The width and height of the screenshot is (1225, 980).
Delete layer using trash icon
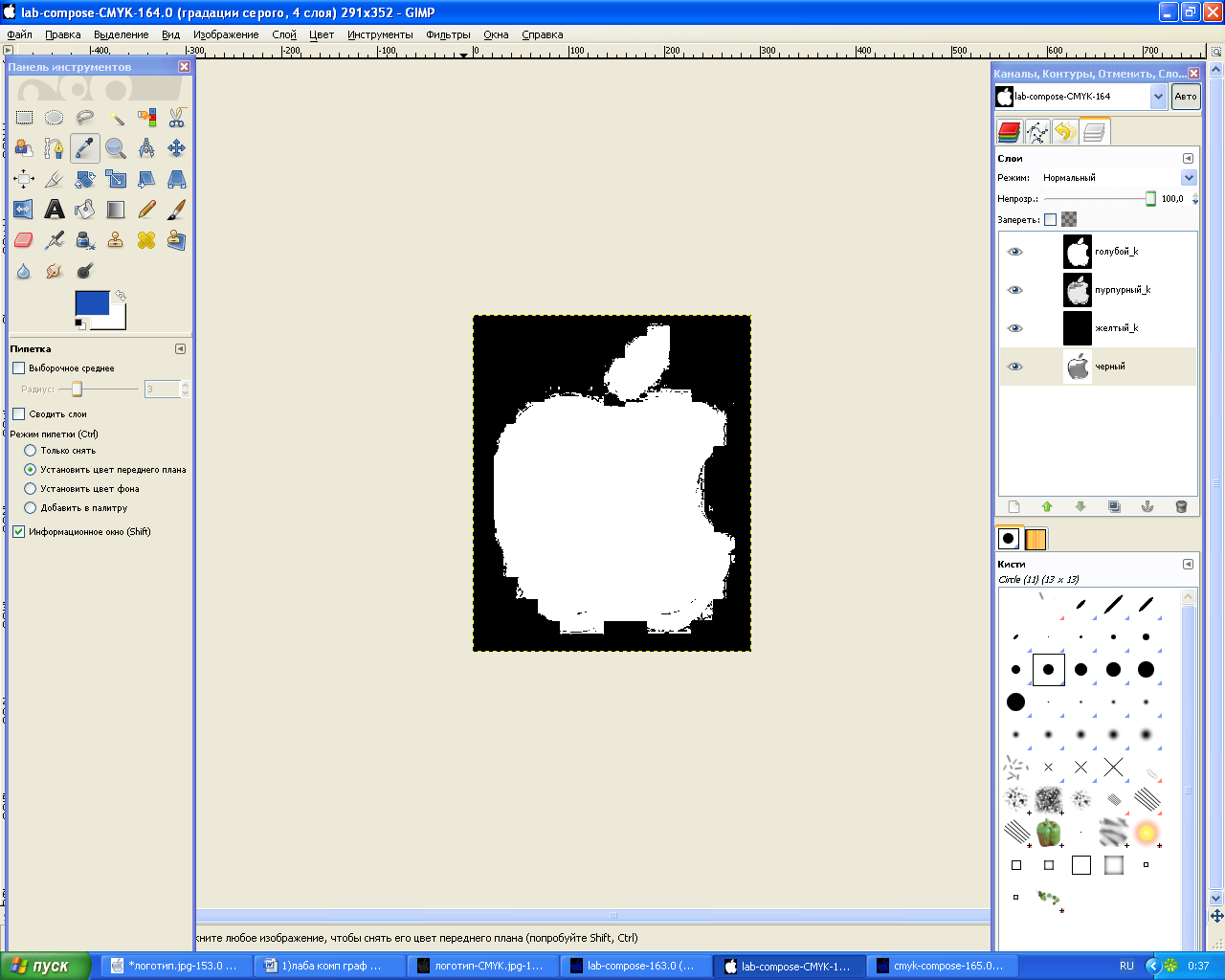(1181, 506)
